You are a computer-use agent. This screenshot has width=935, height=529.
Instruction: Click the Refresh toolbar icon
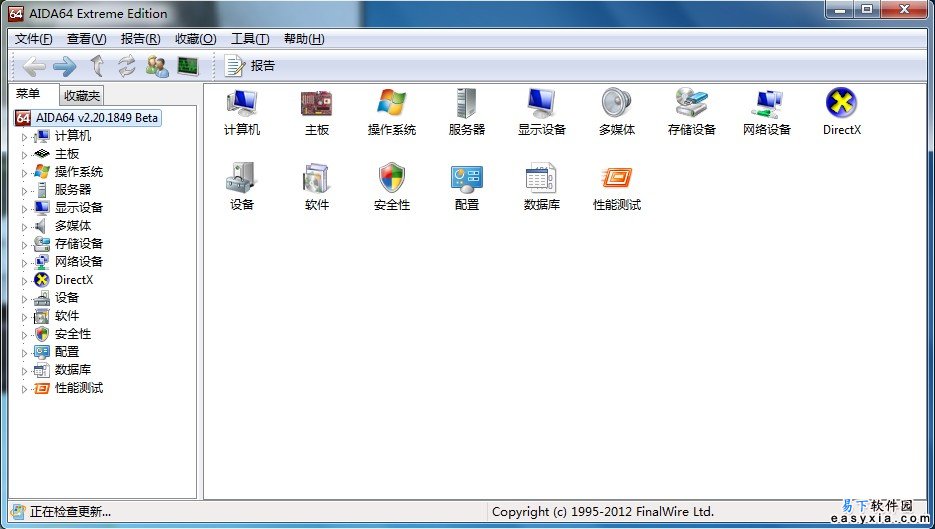[126, 66]
